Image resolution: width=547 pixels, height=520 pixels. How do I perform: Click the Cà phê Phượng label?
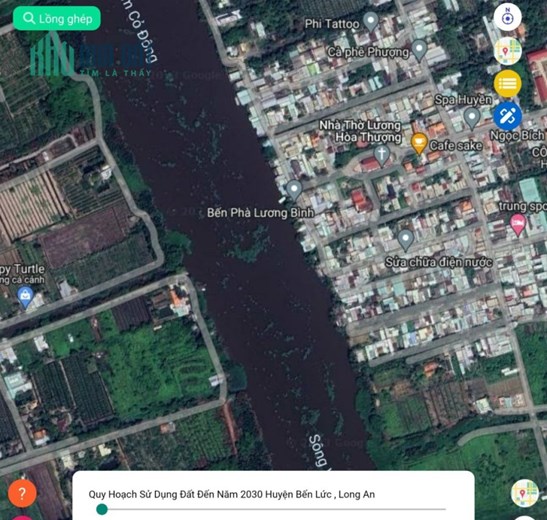pyautogui.click(x=368, y=52)
